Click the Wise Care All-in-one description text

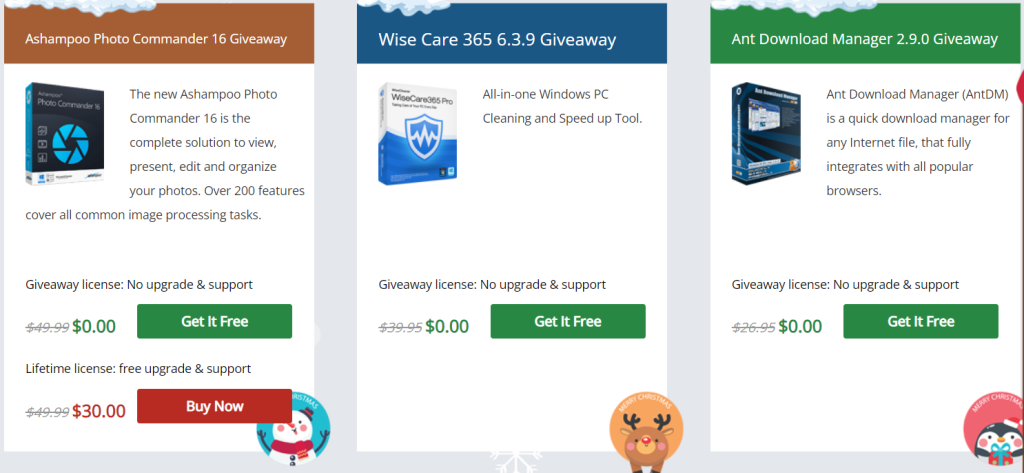(x=562, y=106)
